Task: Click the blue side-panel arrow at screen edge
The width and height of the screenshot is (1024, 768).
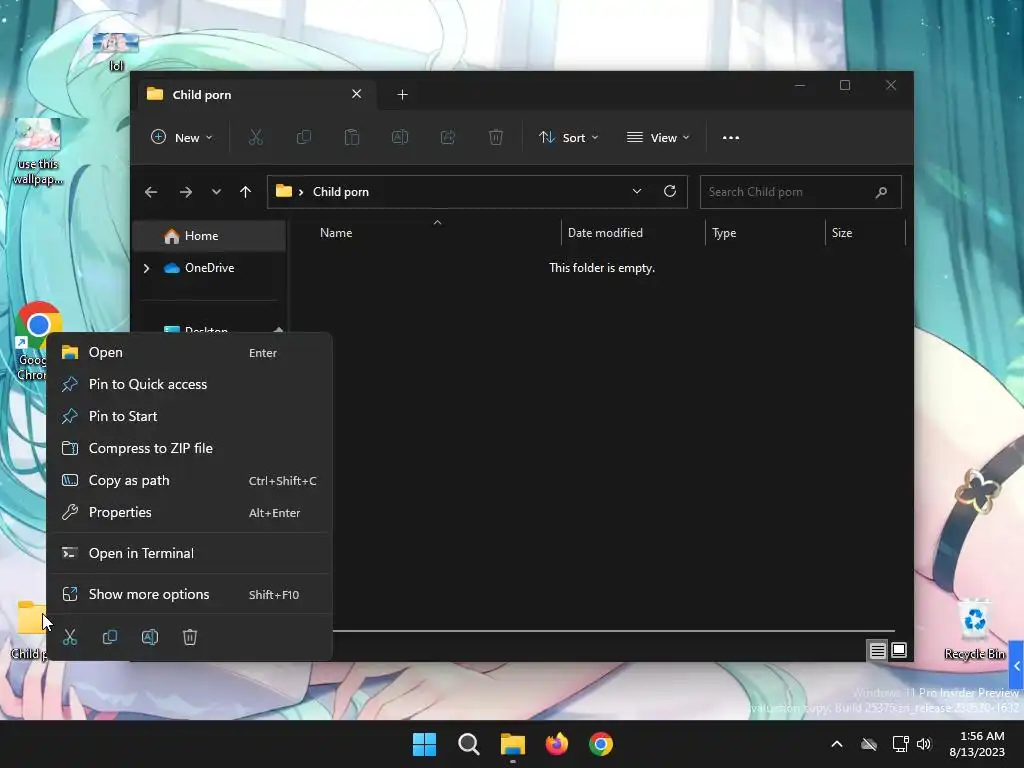Action: coord(1016,666)
